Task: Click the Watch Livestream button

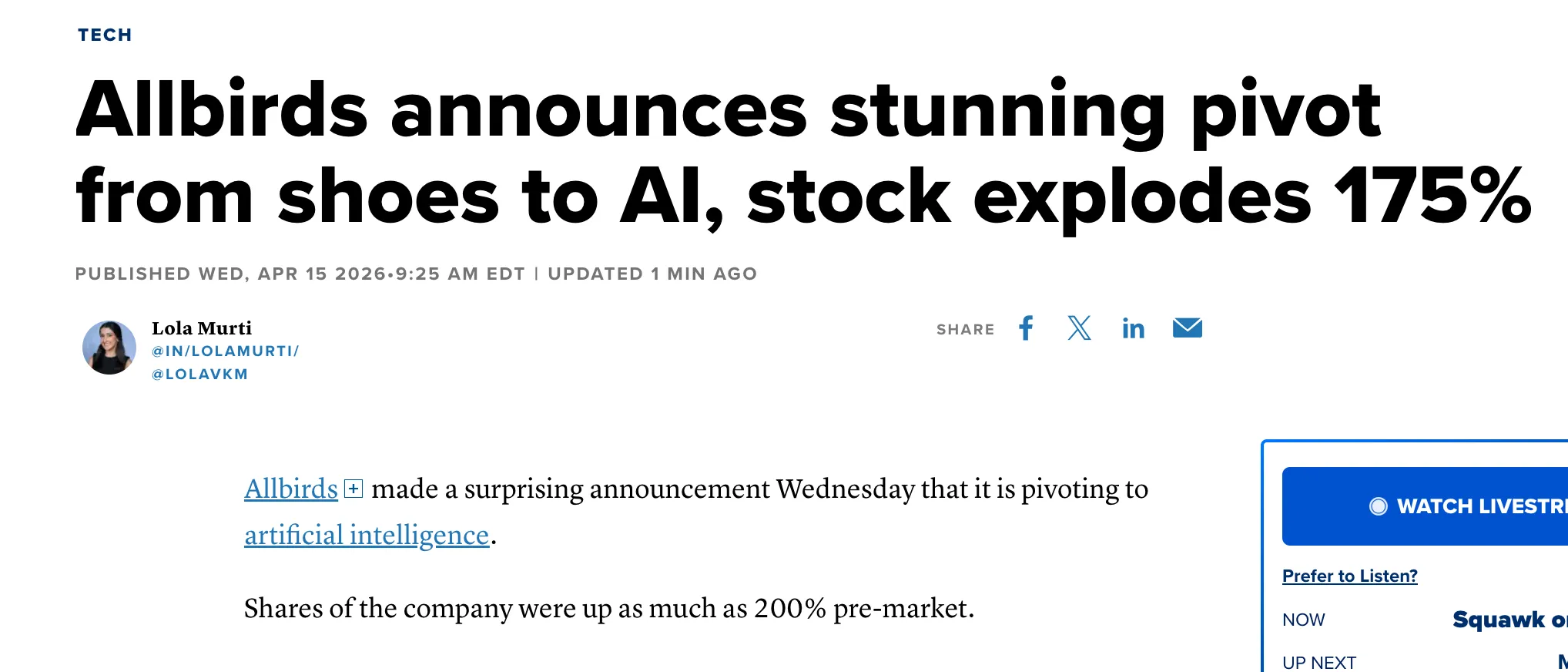Action: (x=1463, y=506)
